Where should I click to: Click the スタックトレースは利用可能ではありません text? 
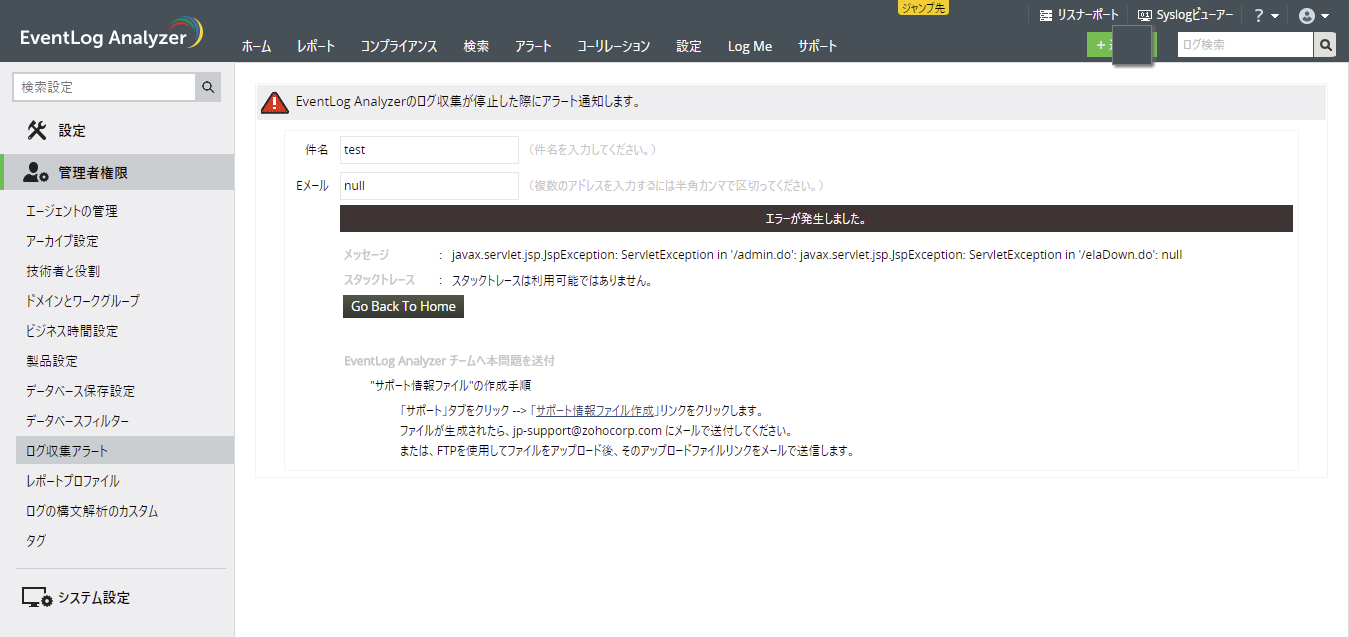click(552, 281)
